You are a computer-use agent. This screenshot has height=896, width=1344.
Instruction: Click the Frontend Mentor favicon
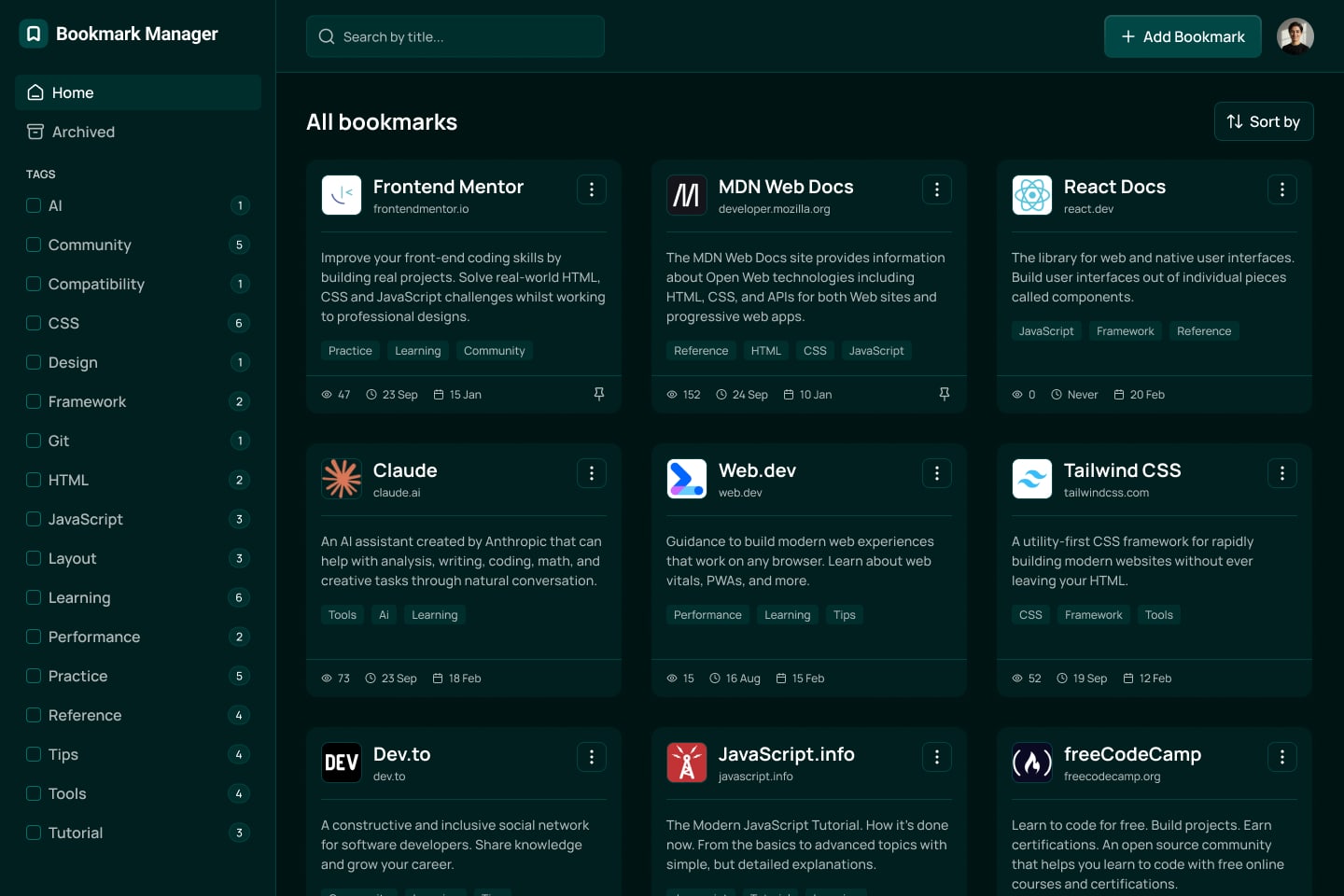point(342,195)
